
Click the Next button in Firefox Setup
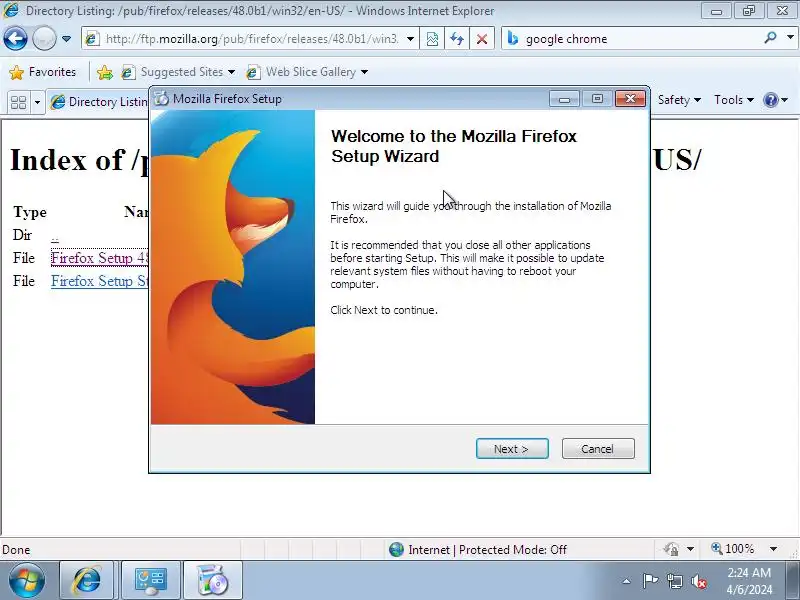512,448
